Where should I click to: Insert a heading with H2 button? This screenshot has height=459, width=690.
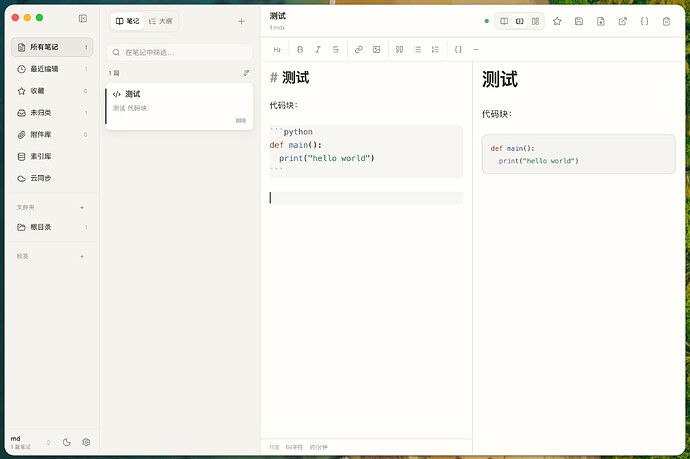[277, 50]
